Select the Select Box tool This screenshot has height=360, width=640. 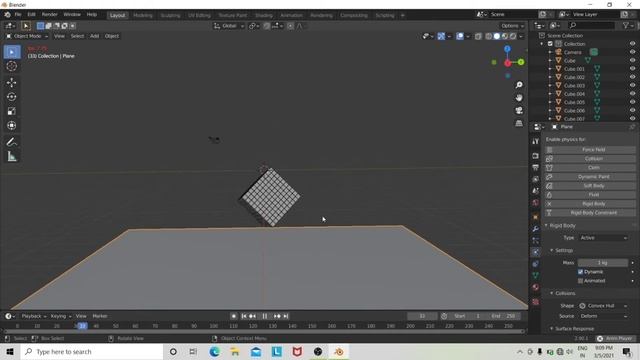[x=12, y=52]
